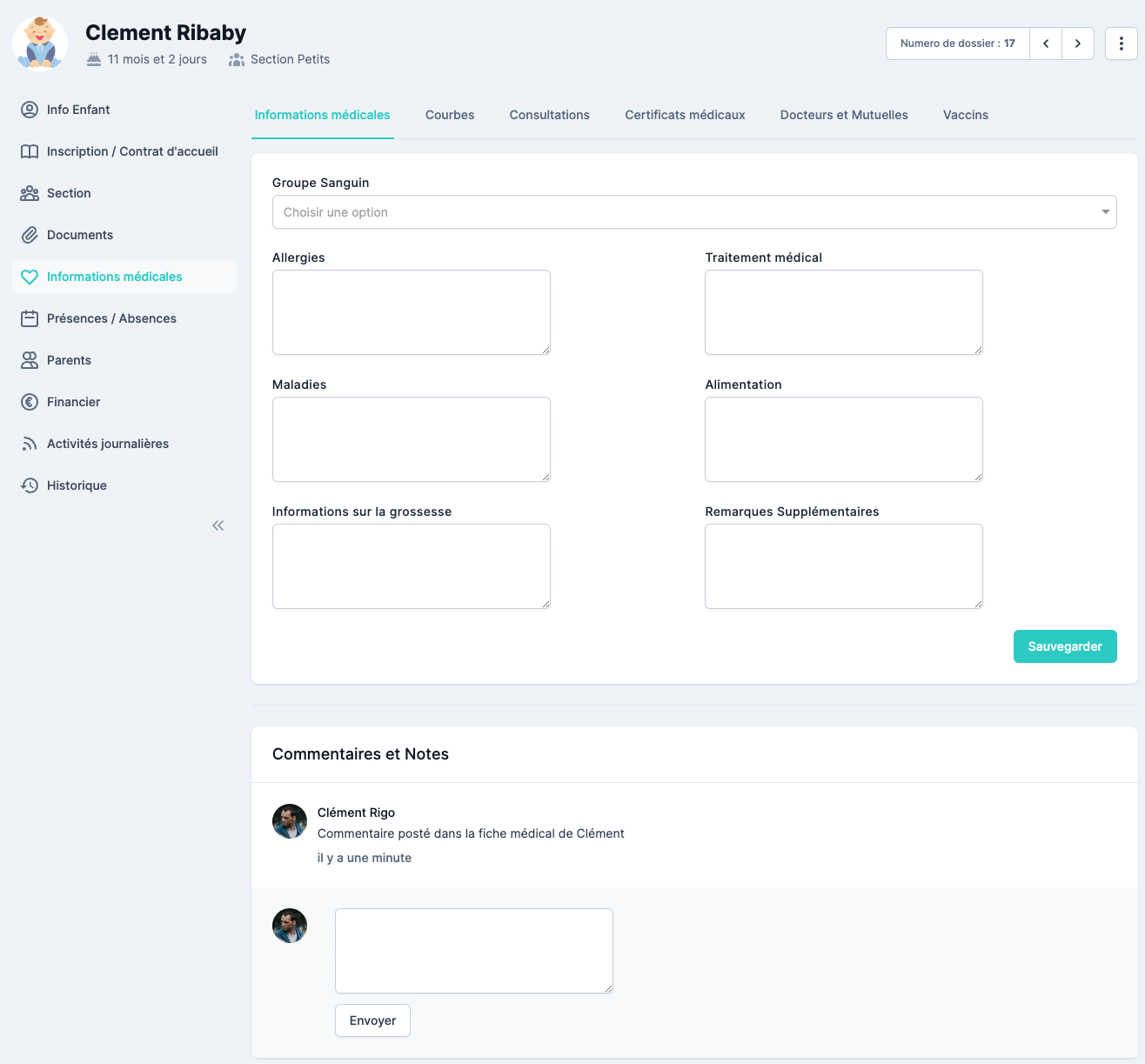
Task: Click the paperclip Documents icon
Action: (30, 235)
